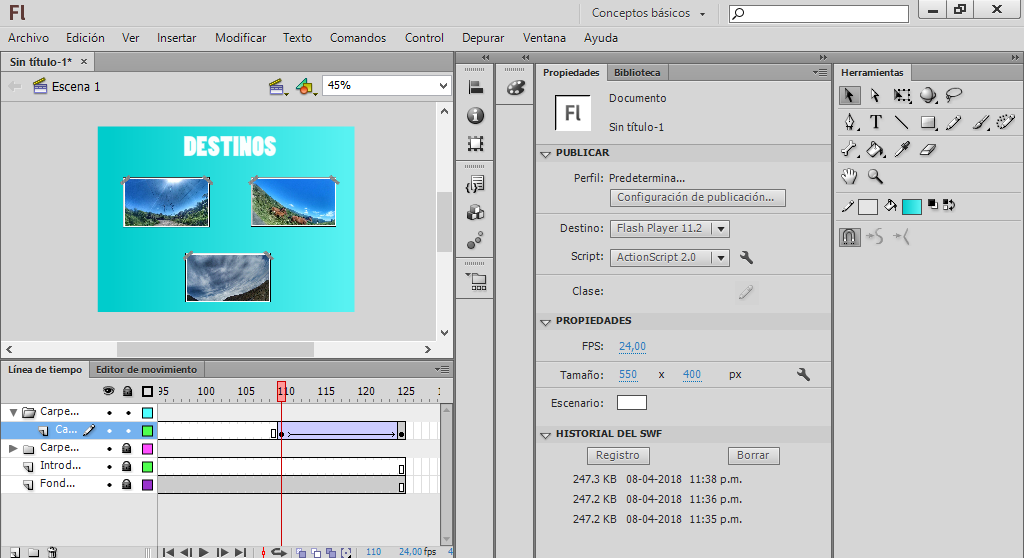1024x558 pixels.
Task: Open the stage zoom 45% dropdown
Action: click(444, 86)
